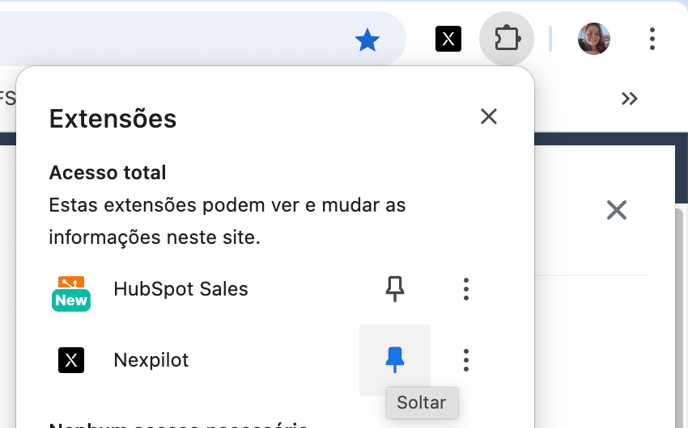Pin HubSpot Sales to the toolbar
The height and width of the screenshot is (428, 688).
point(395,290)
